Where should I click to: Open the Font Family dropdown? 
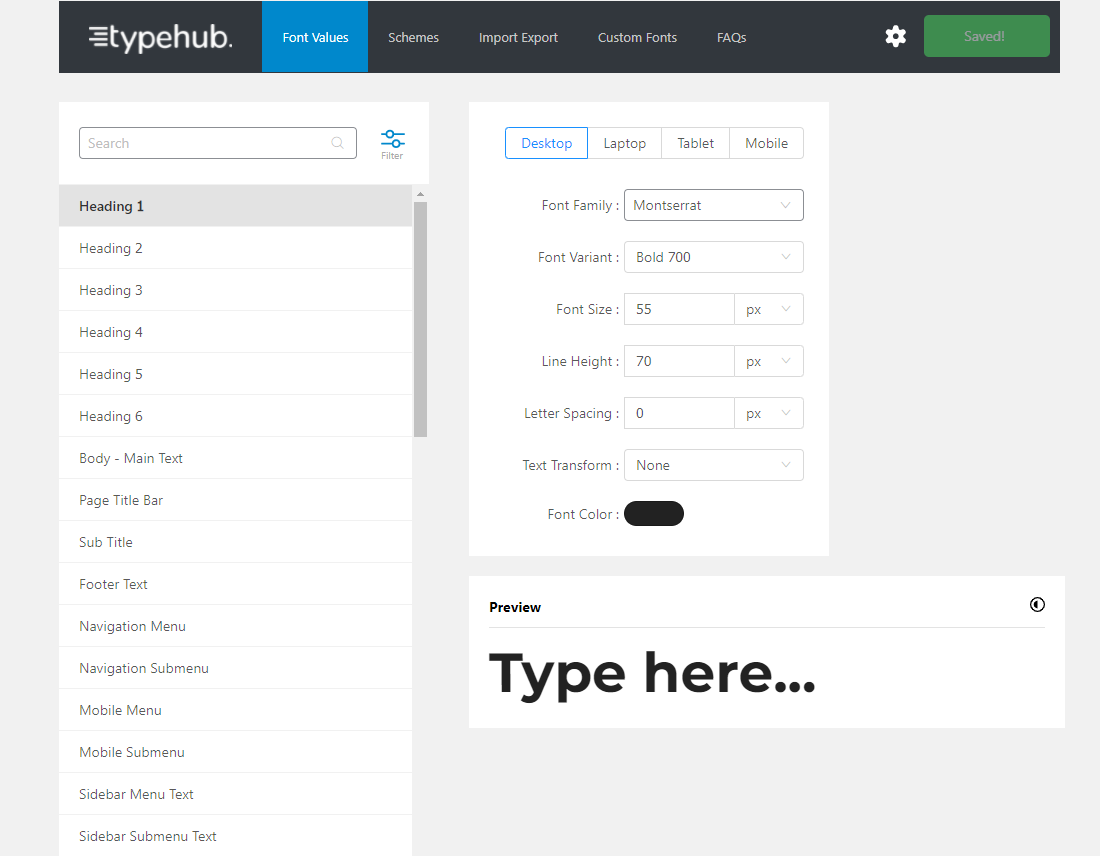coord(713,205)
